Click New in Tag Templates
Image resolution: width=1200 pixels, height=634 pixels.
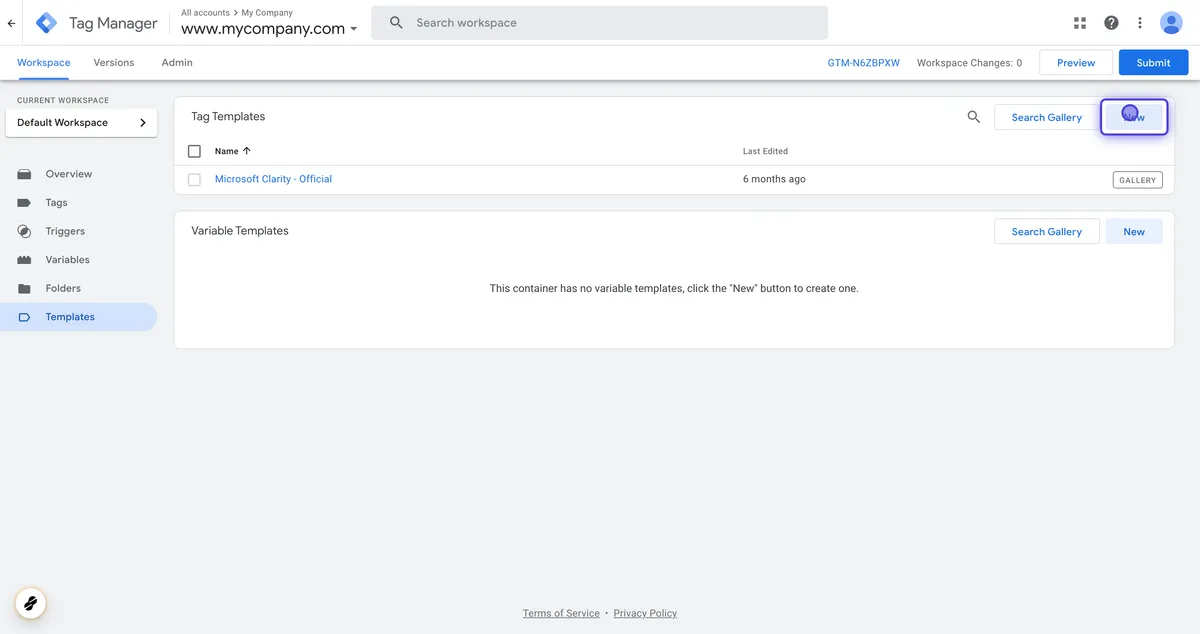tap(1134, 117)
